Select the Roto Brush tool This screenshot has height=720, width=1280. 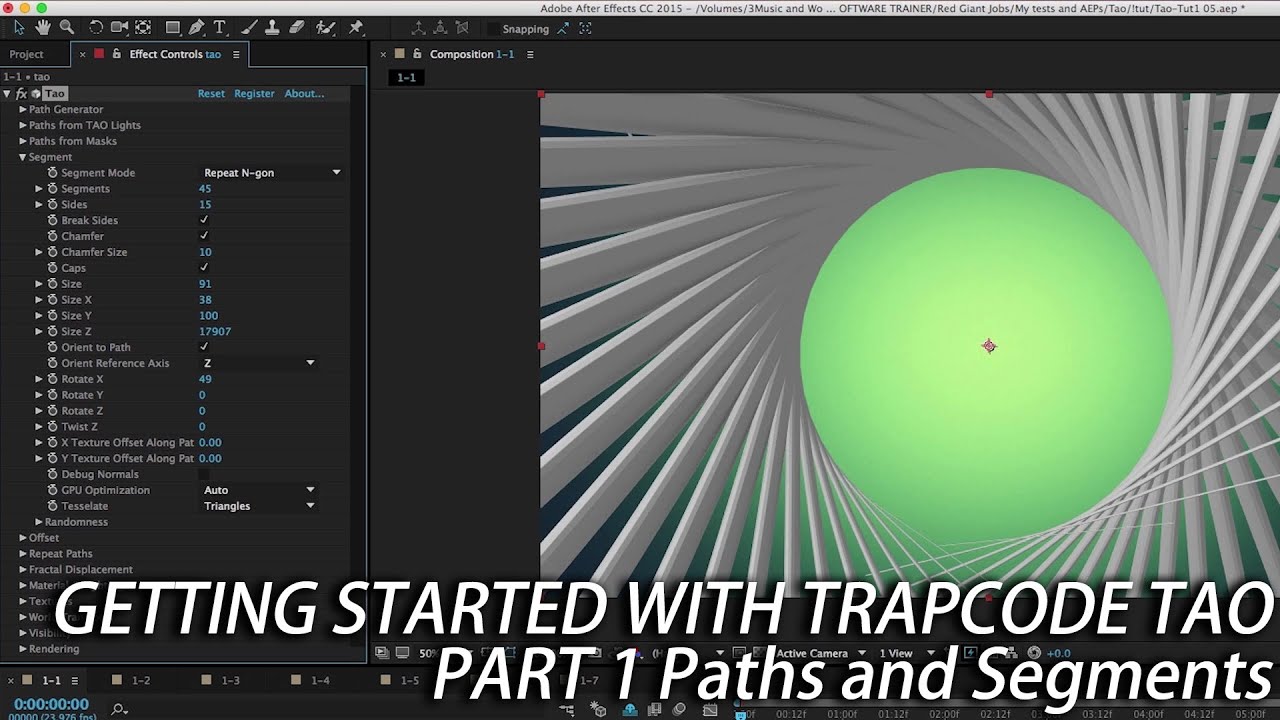click(x=326, y=28)
